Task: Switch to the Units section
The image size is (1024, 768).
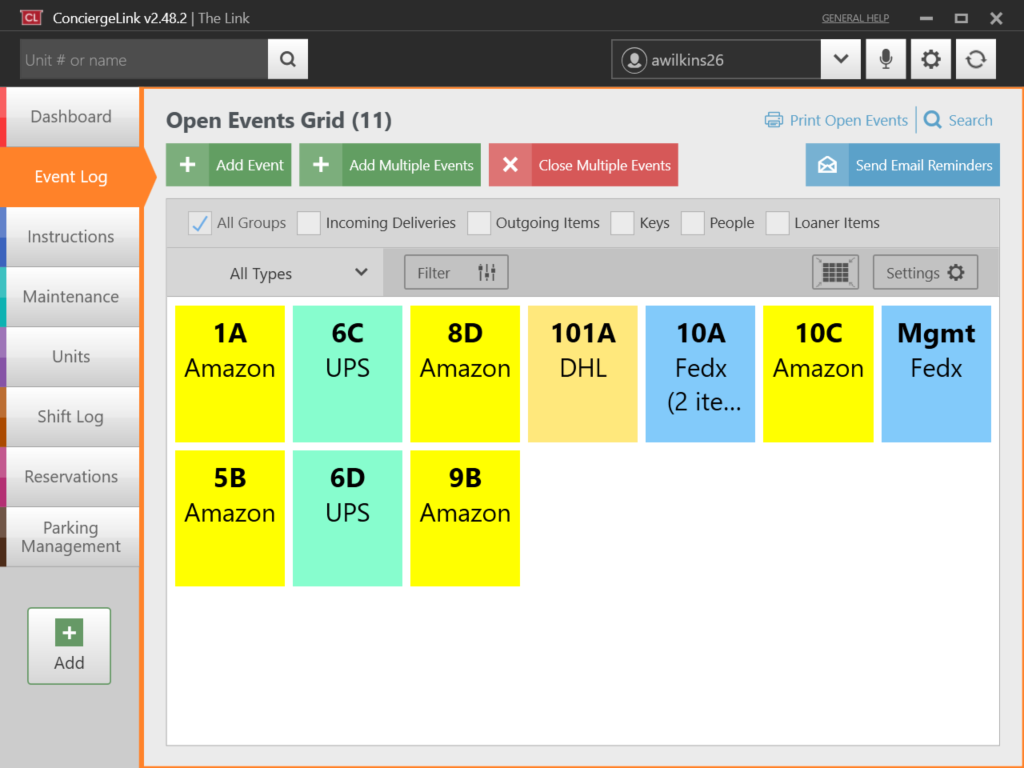Action: pyautogui.click(x=71, y=357)
